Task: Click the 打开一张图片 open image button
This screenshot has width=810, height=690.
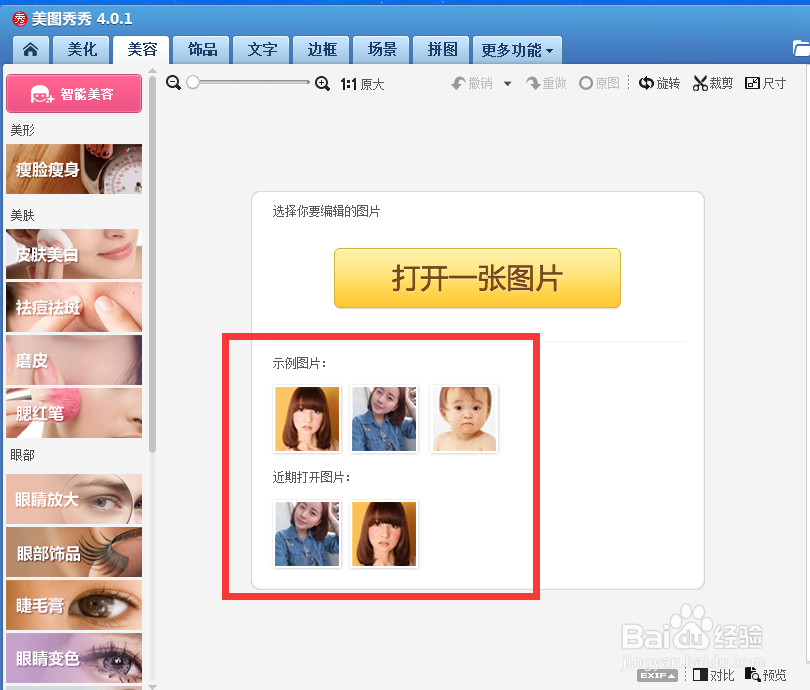Action: pos(477,278)
